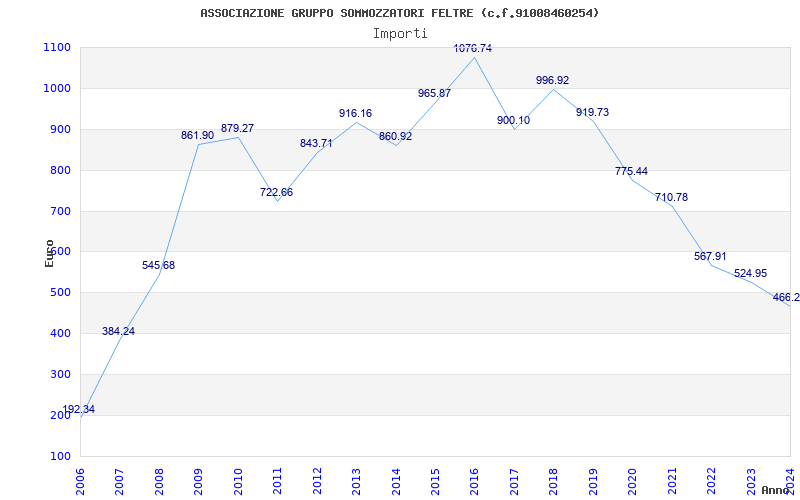The height and width of the screenshot is (500, 800).
Task: Click x-axis year 2023
Action: [751, 481]
